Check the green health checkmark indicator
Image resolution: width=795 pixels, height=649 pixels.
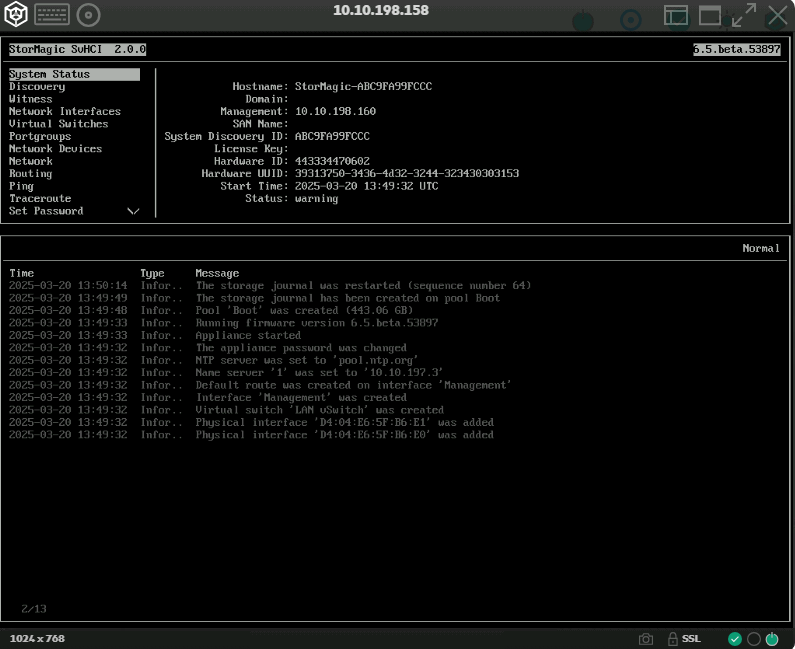click(x=735, y=639)
